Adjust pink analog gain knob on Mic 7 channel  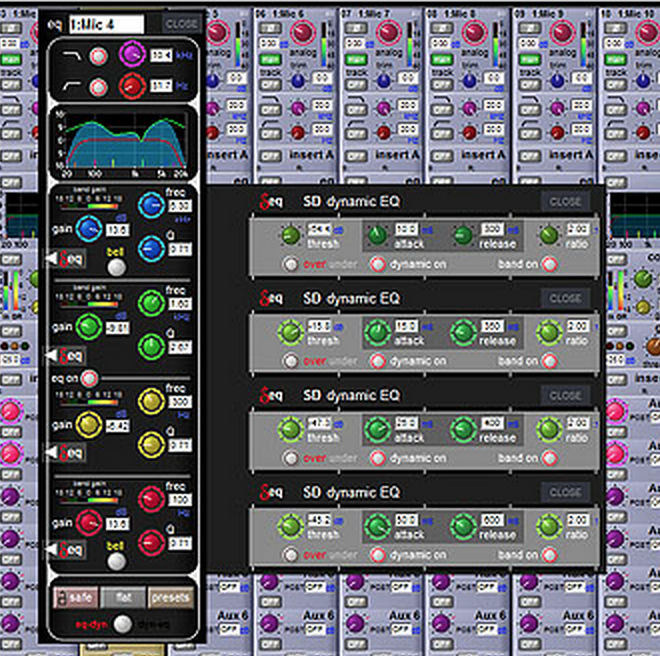tap(388, 32)
